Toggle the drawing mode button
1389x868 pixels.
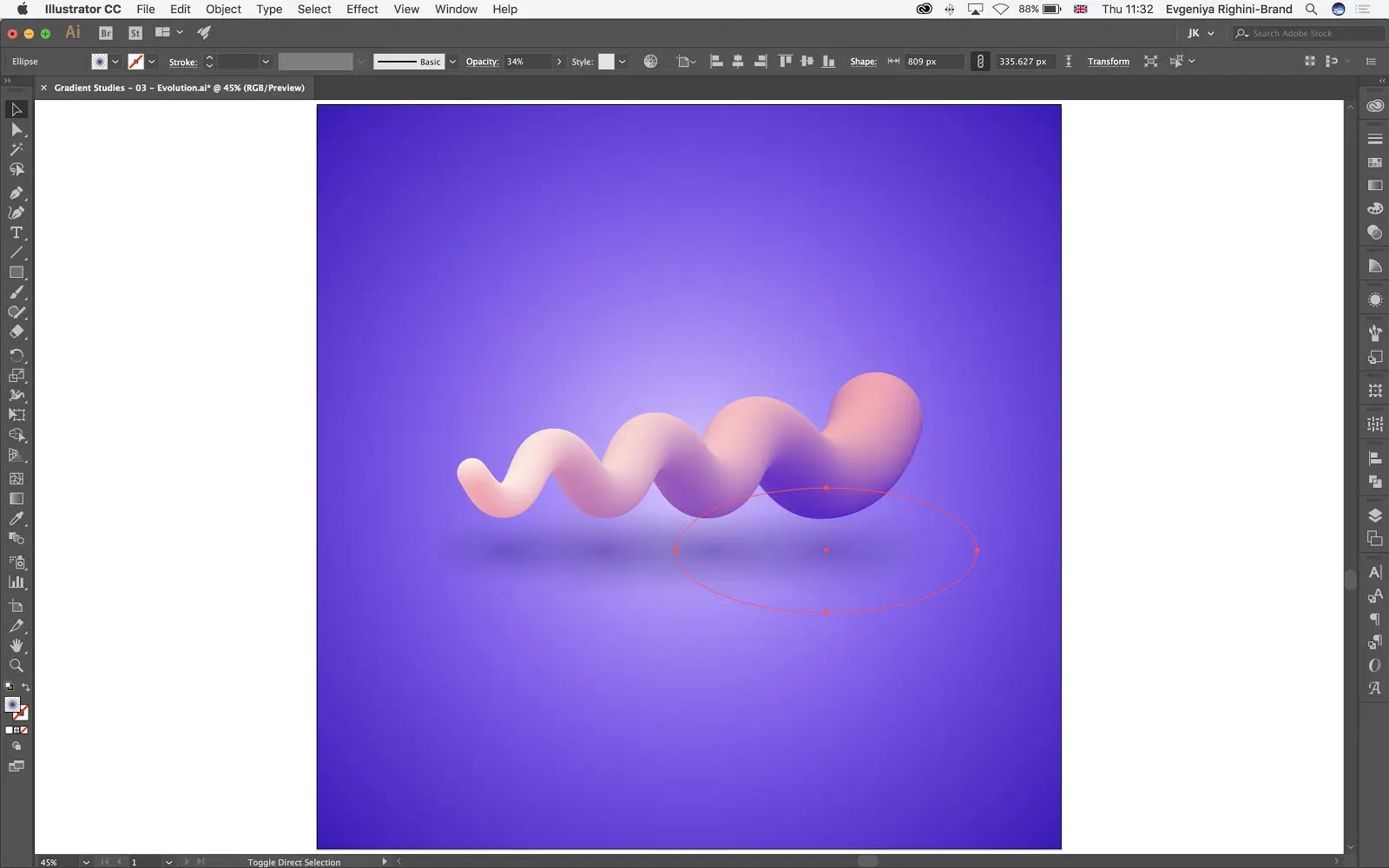point(16,746)
